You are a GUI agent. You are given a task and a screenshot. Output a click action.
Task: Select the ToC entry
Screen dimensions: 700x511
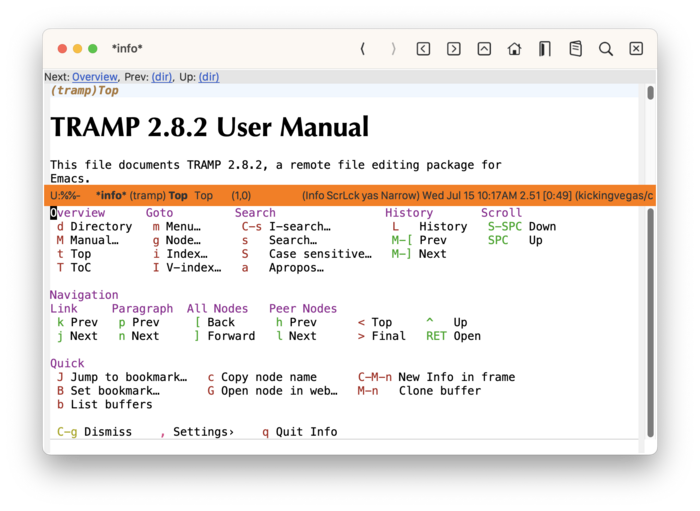tap(74, 268)
